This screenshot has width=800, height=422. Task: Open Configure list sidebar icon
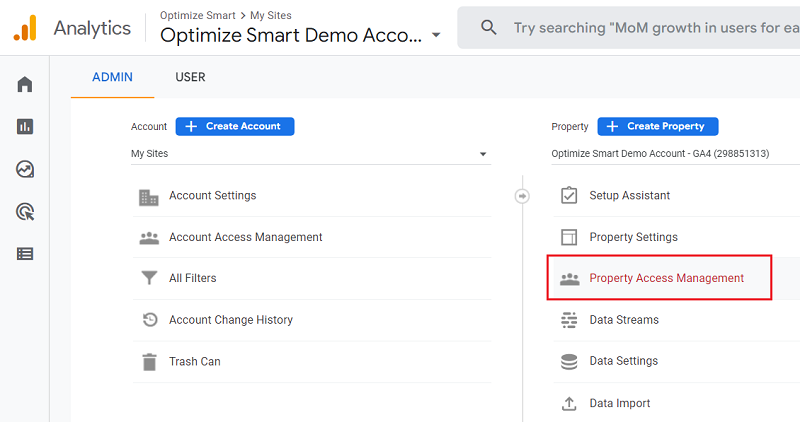24,254
